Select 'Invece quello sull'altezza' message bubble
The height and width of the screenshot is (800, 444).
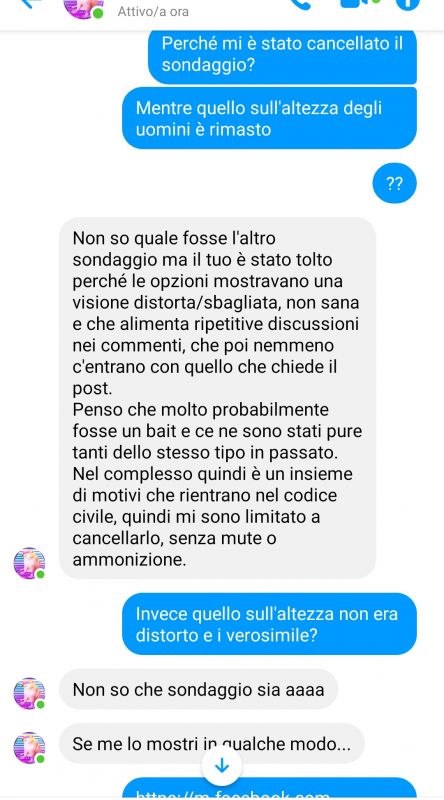point(269,624)
